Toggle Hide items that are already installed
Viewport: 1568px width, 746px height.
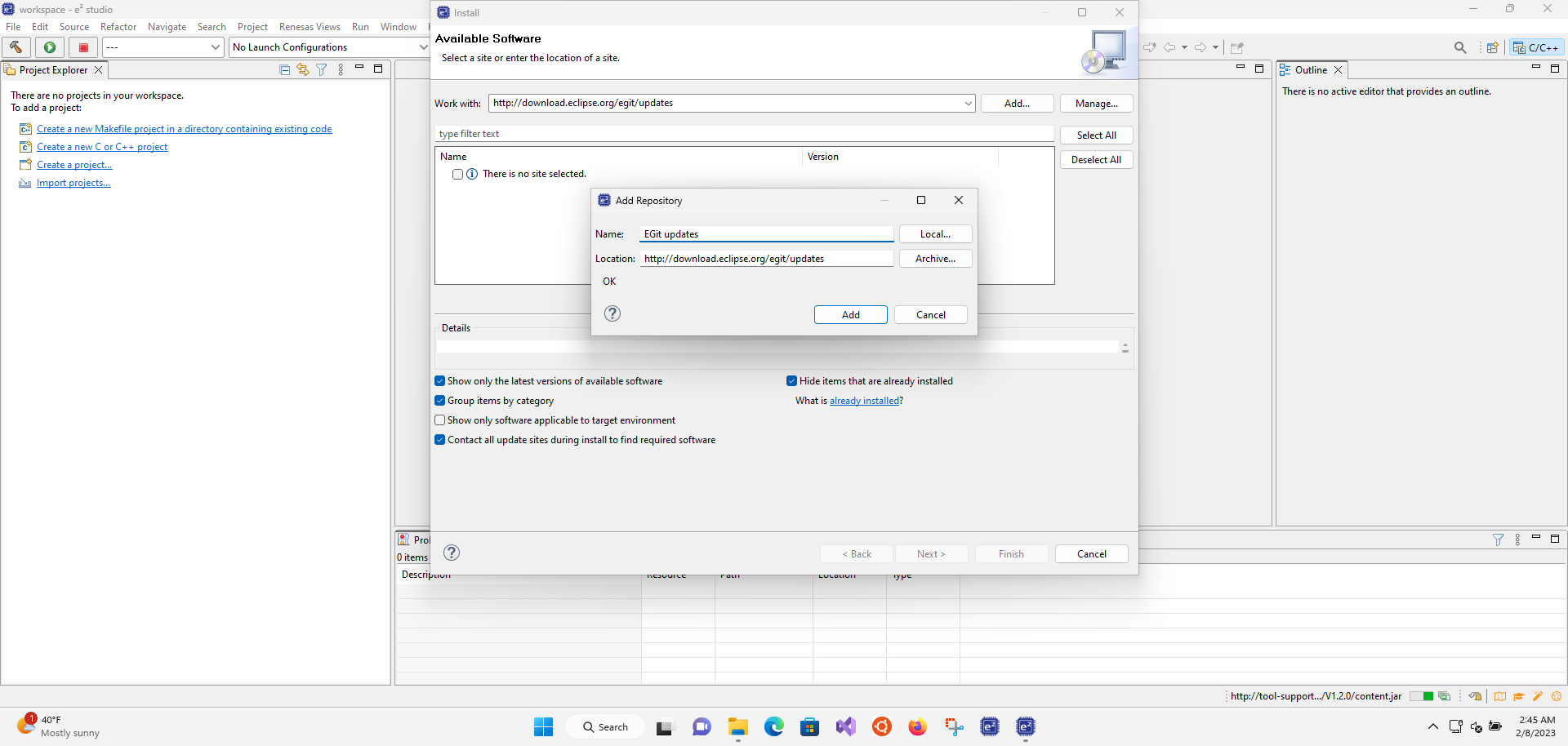(x=791, y=381)
